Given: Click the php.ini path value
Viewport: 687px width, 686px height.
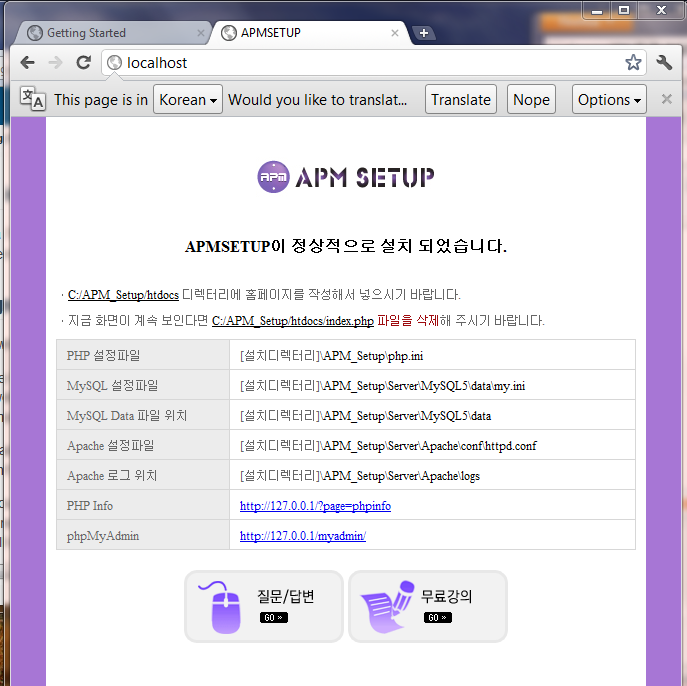Looking at the screenshot, I should [331, 355].
